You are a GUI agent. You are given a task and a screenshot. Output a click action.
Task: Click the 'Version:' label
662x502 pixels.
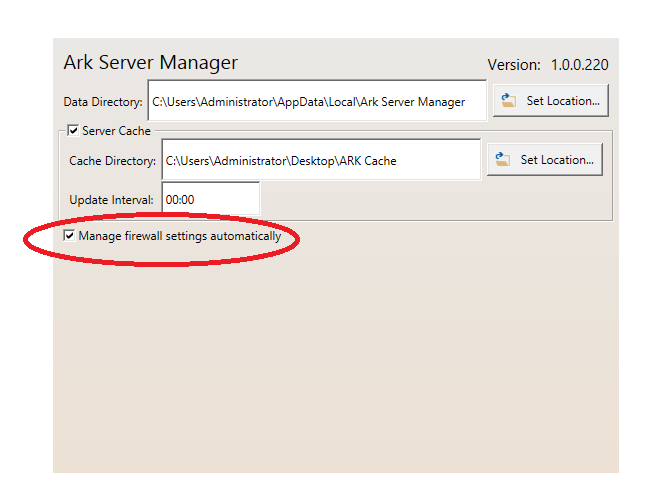514,65
